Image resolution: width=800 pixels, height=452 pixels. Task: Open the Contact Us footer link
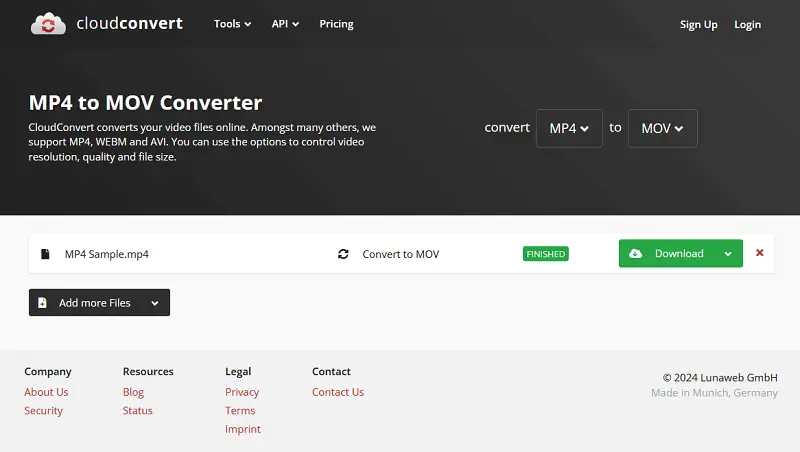point(338,392)
